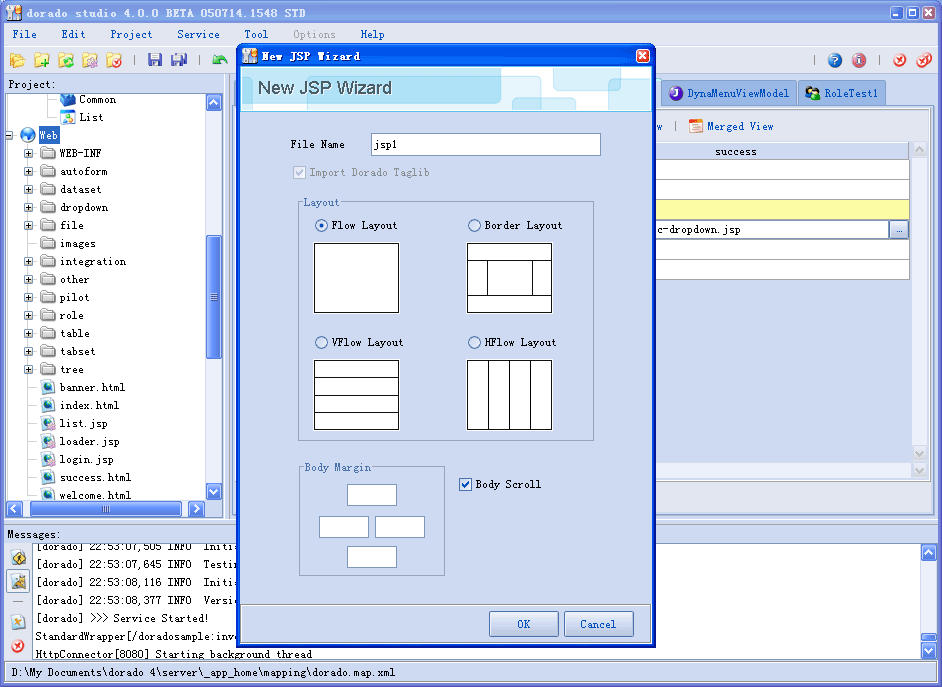Select the Border Layout radio button
The height and width of the screenshot is (687, 942).
(x=474, y=225)
